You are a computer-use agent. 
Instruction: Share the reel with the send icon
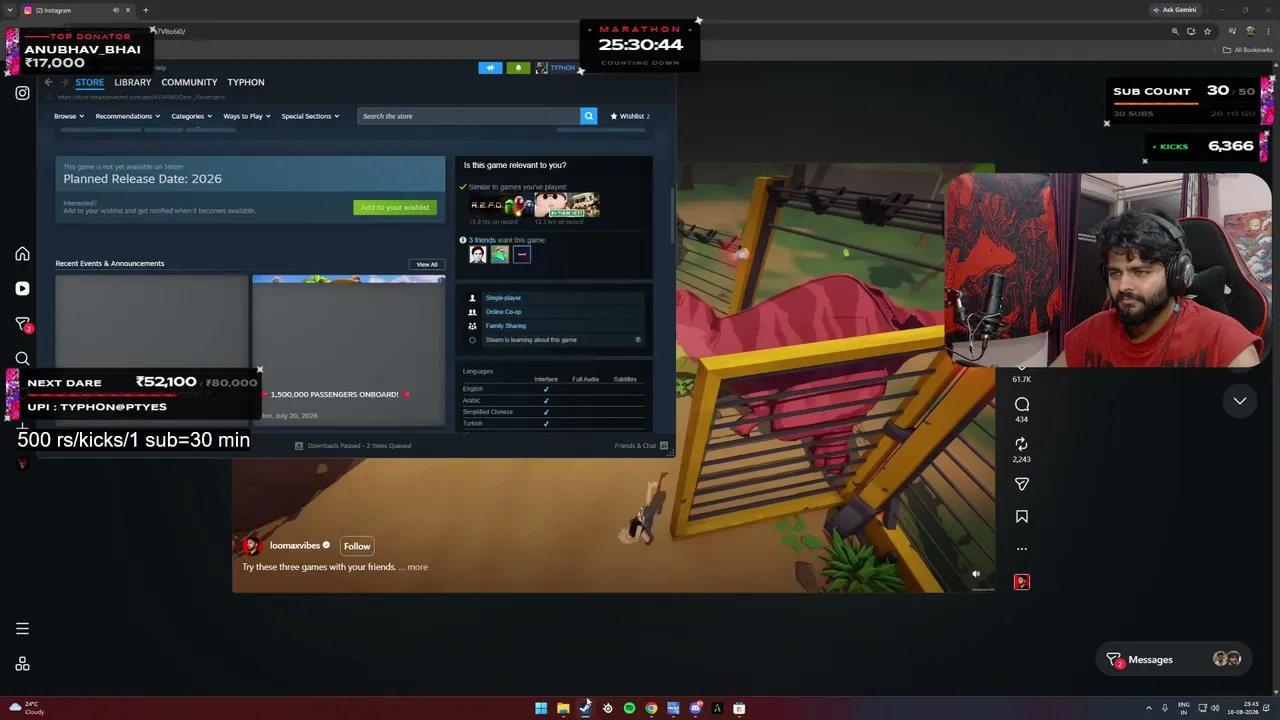click(1022, 484)
